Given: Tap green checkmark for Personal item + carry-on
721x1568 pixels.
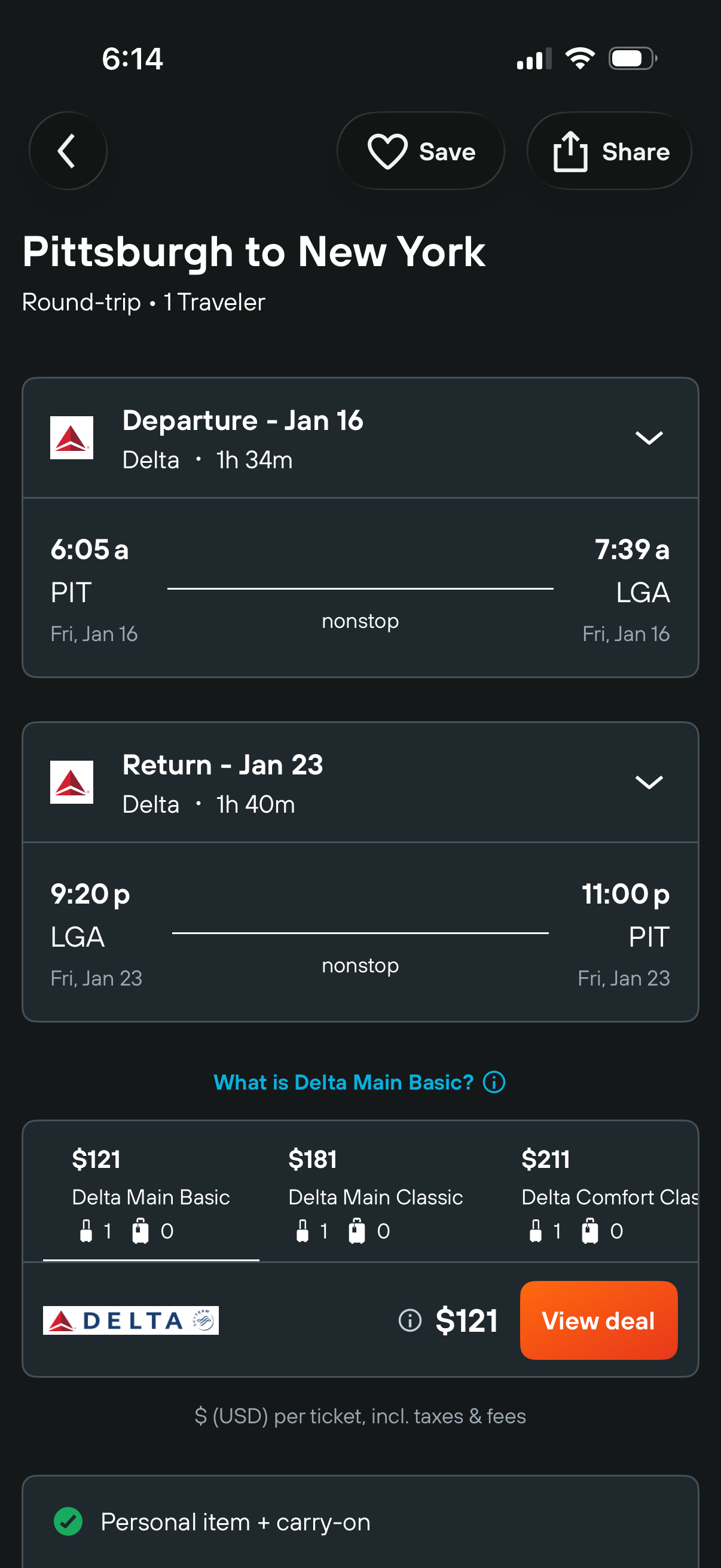Looking at the screenshot, I should click(x=68, y=1521).
